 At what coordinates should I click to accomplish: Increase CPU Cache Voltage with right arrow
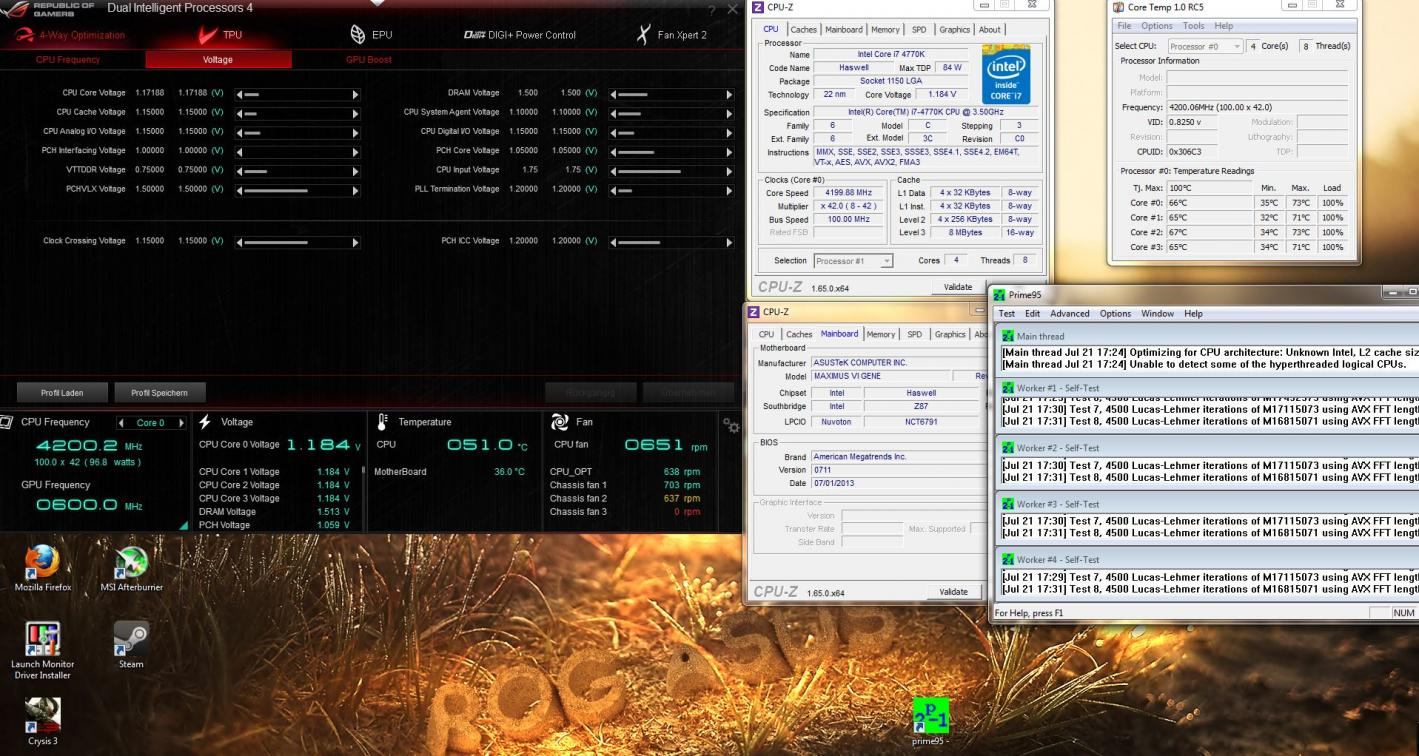pos(356,113)
